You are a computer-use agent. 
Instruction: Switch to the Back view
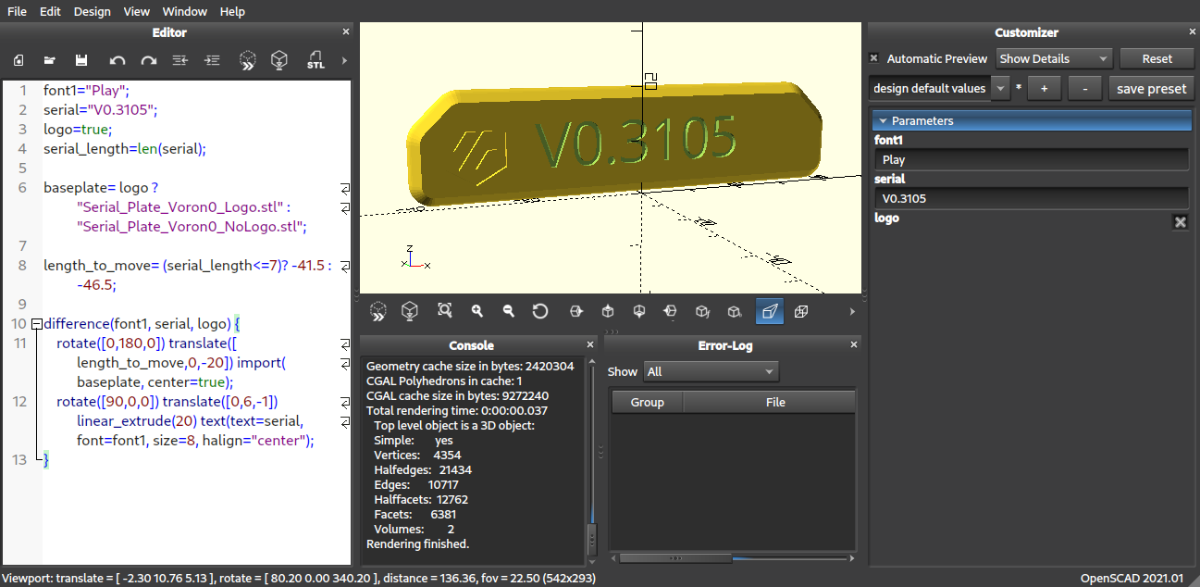pos(734,311)
